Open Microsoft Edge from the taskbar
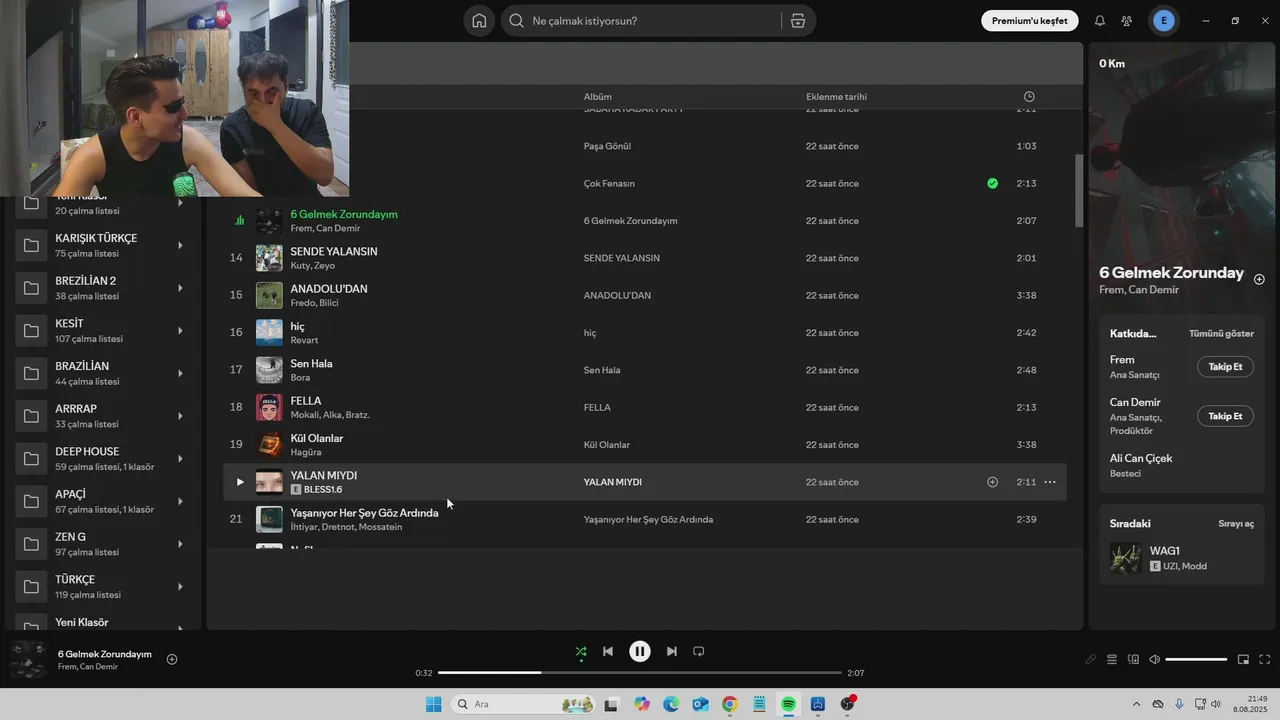 pos(671,704)
